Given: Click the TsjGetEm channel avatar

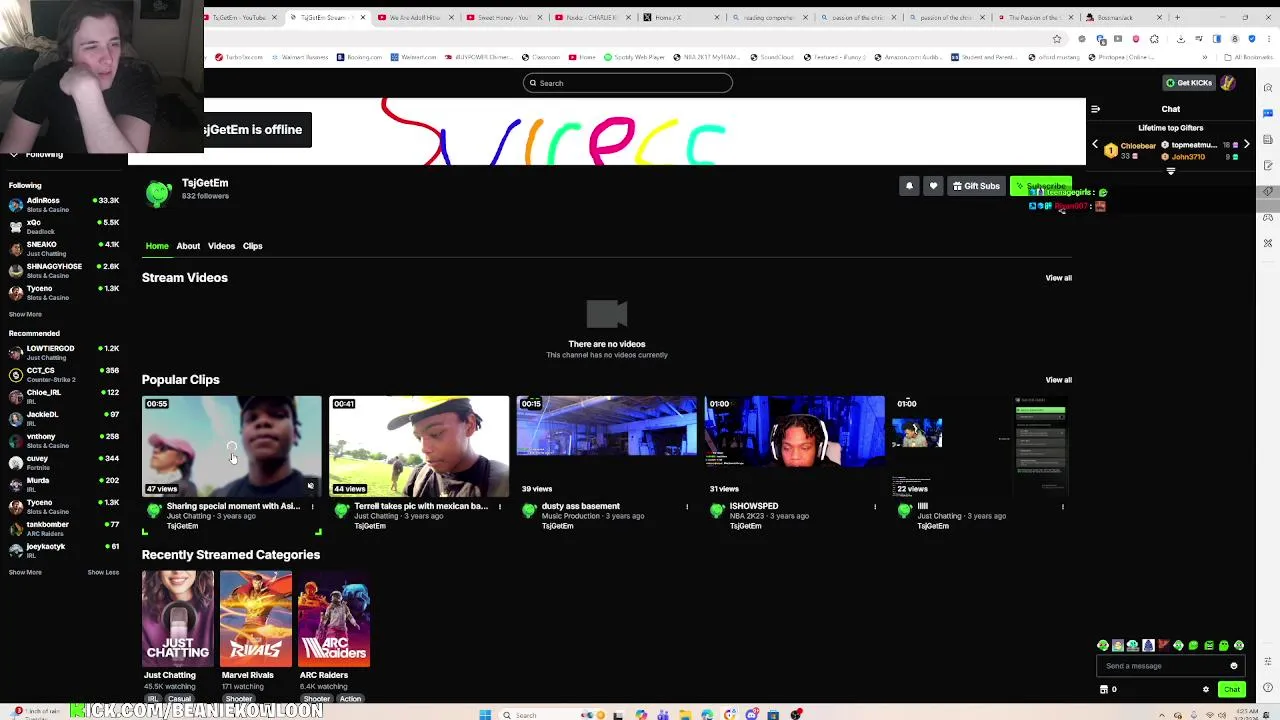Looking at the screenshot, I should [158, 193].
